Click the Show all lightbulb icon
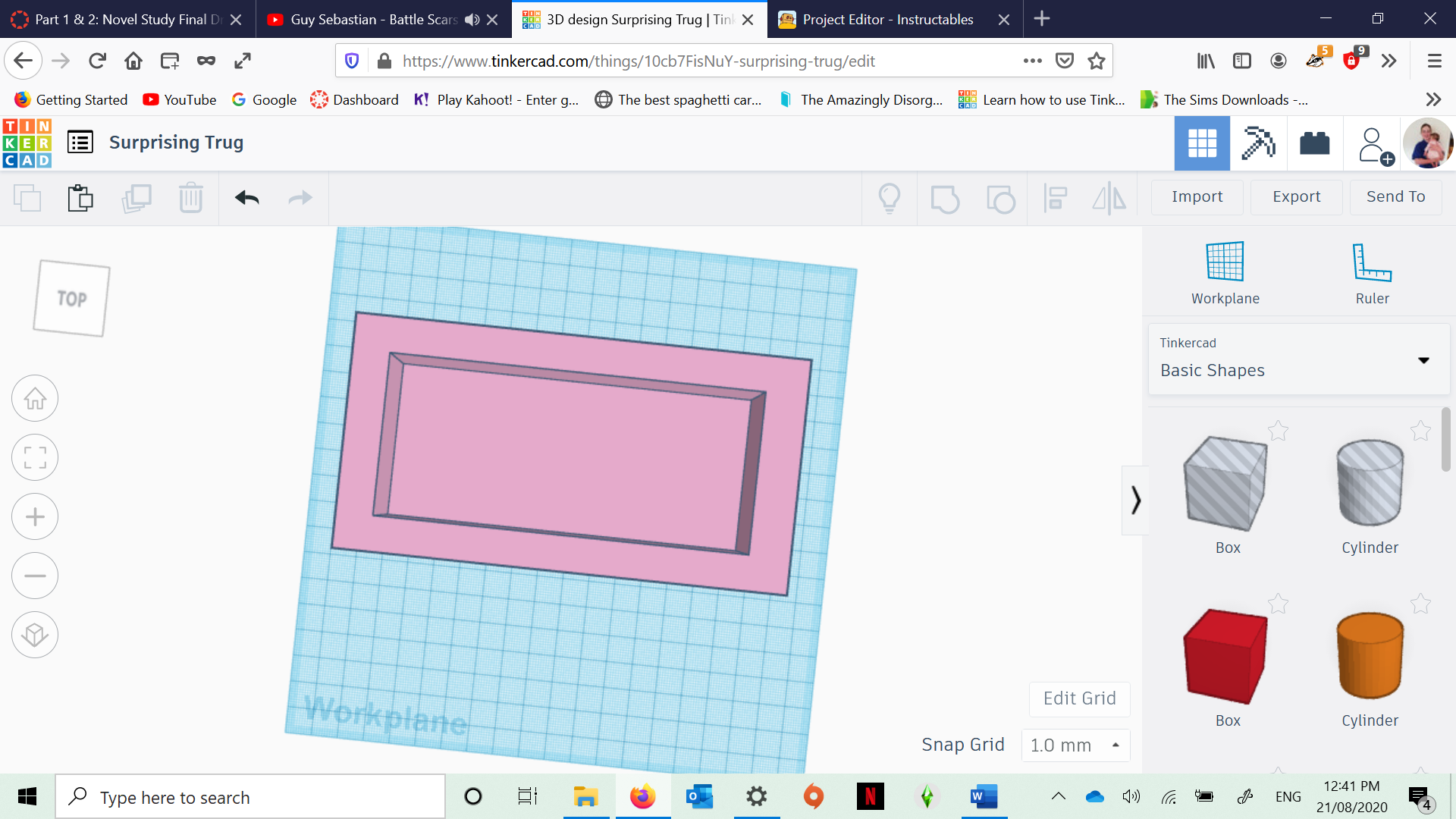The height and width of the screenshot is (819, 1456). (890, 199)
